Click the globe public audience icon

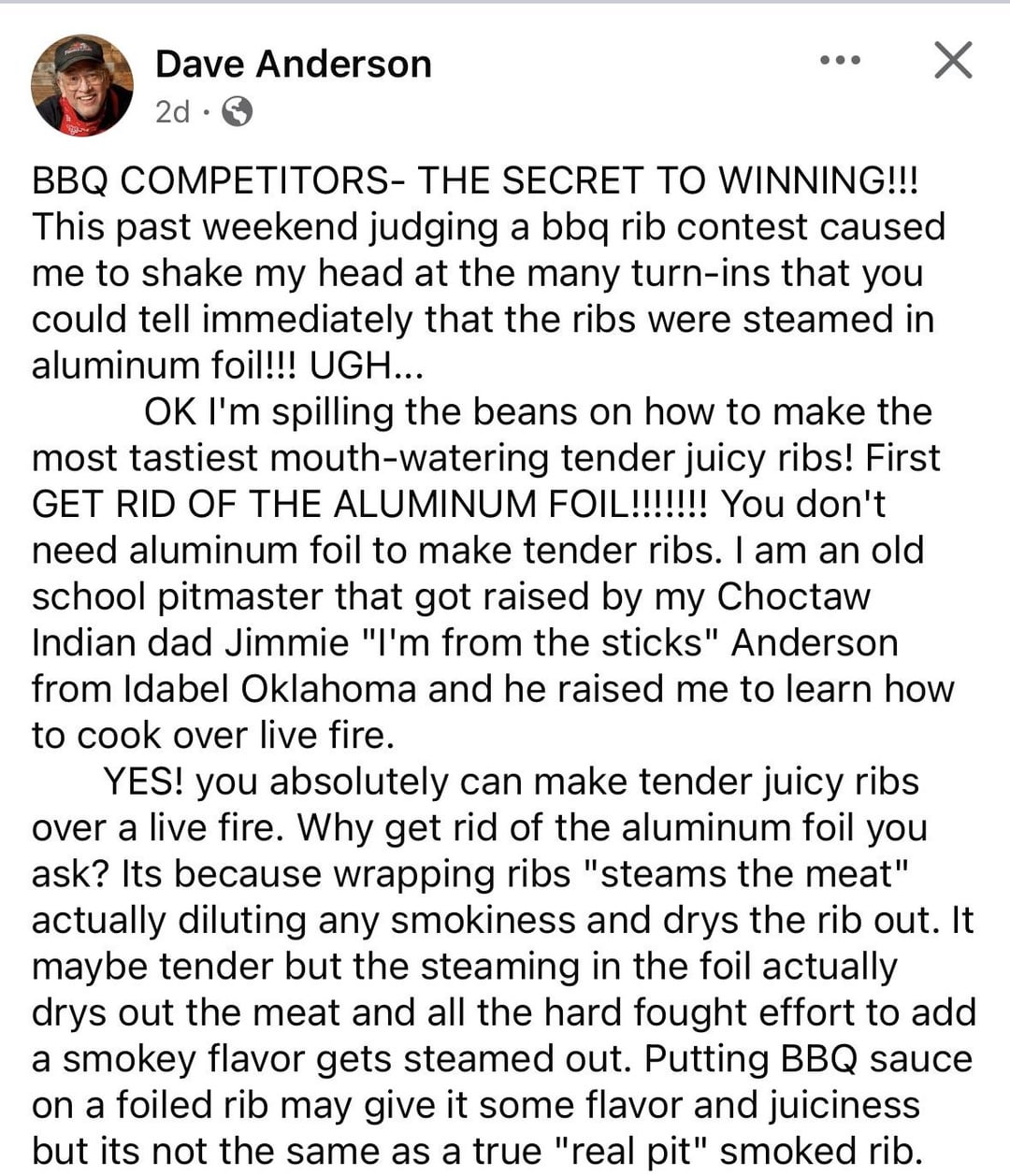(237, 112)
